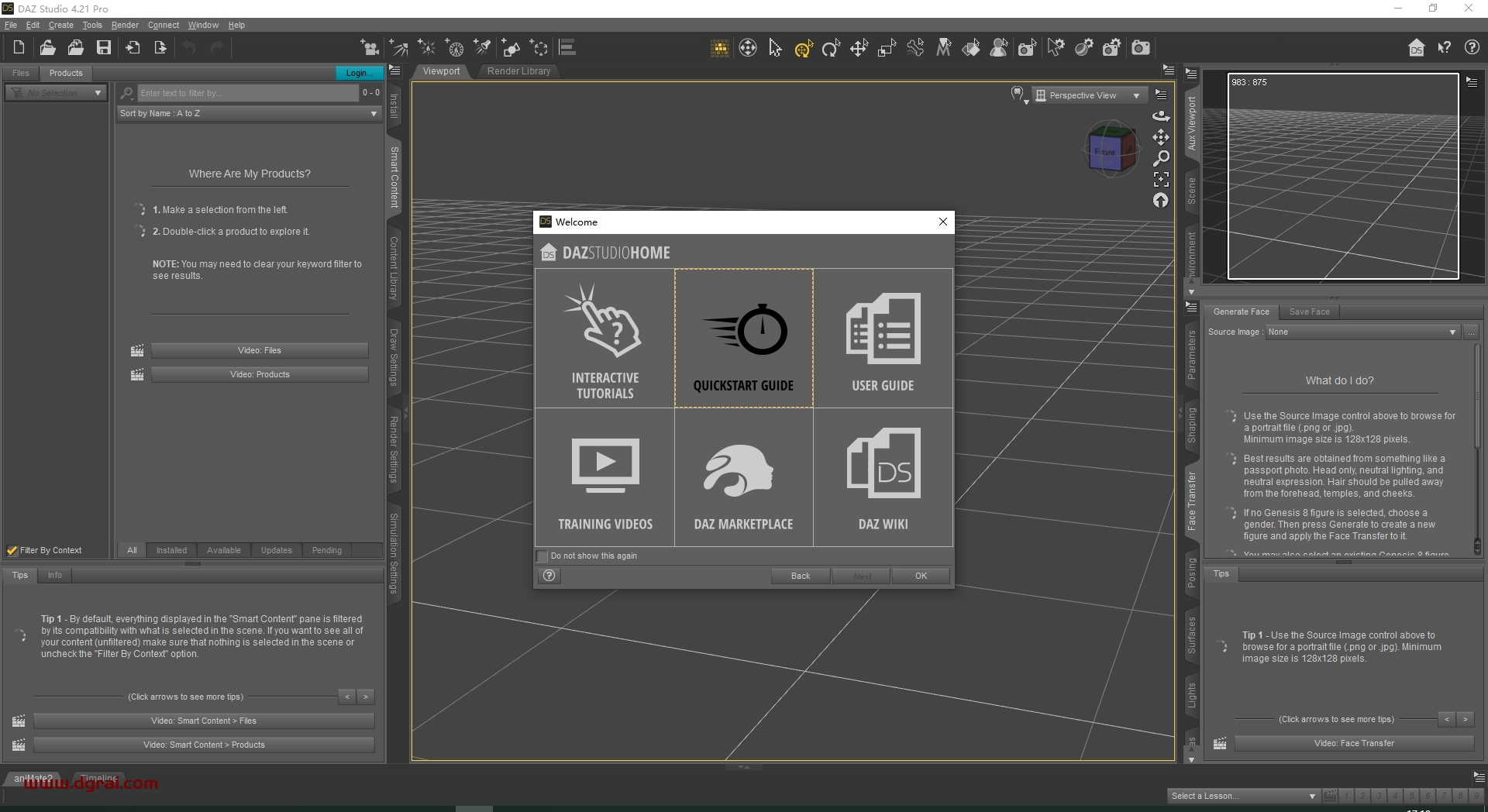
Task: Click the Render camera icon
Action: 1140,48
